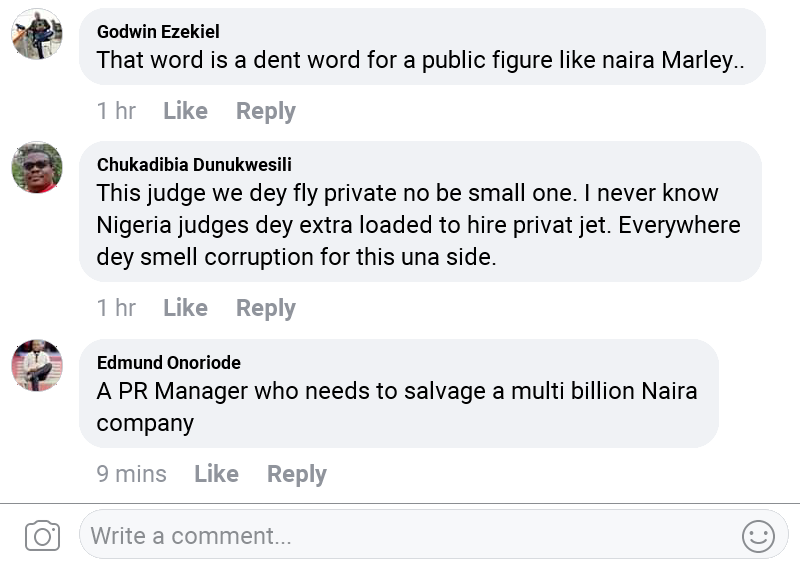Screen dimensions: 800x565
Task: Like Godwin Ezekiel's comment
Action: coord(185,111)
